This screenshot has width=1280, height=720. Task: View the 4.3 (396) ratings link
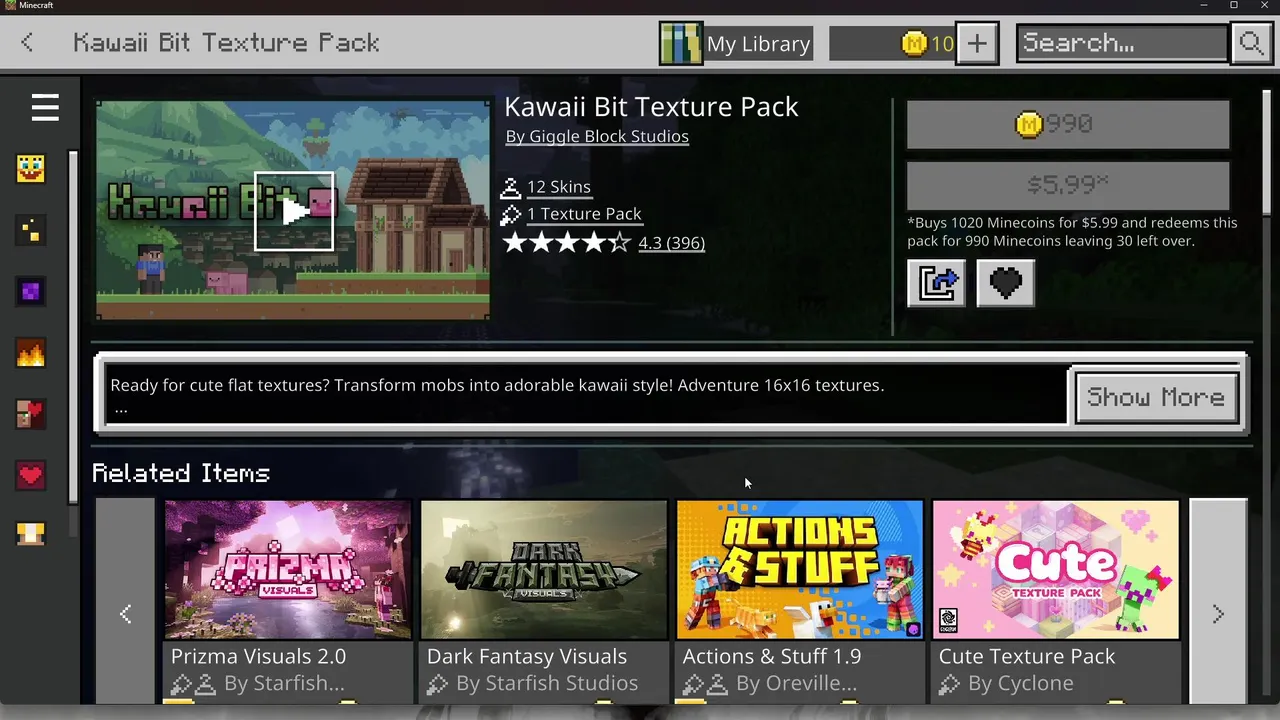671,243
